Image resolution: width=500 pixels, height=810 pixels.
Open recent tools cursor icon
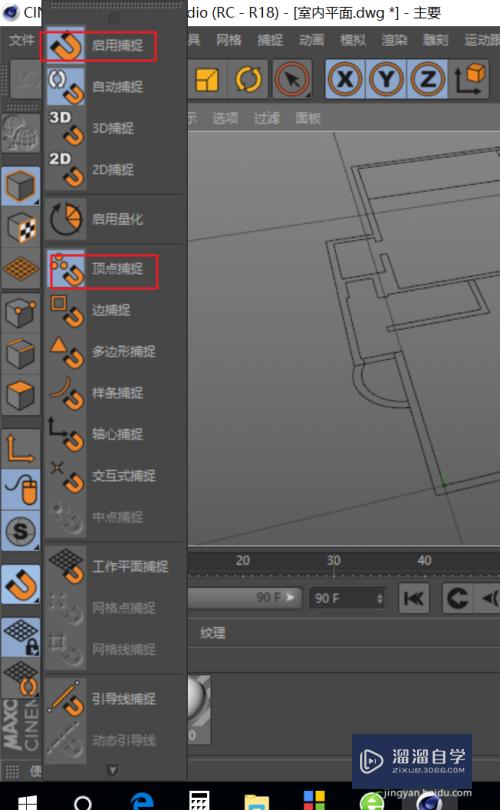pyautogui.click(x=292, y=80)
